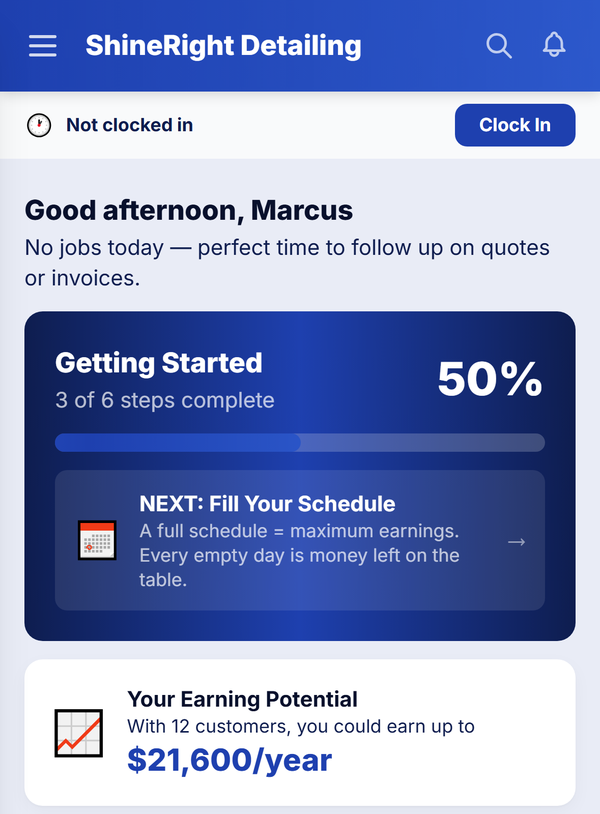600x814 pixels.
Task: Tap the "3 of 6 steps complete" text
Action: click(164, 401)
